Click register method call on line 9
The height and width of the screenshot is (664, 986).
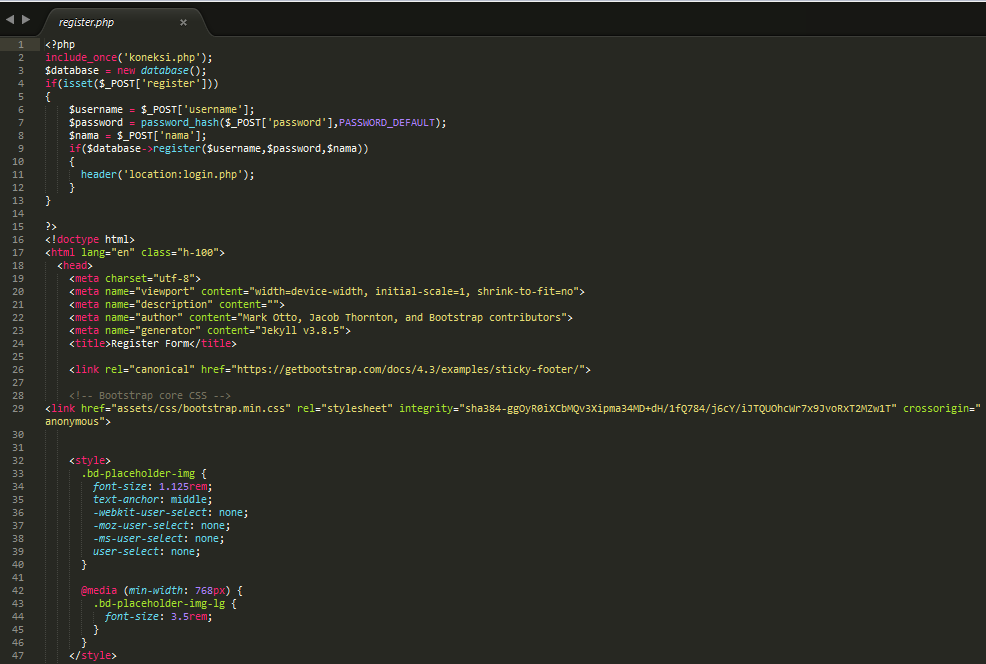[177, 148]
